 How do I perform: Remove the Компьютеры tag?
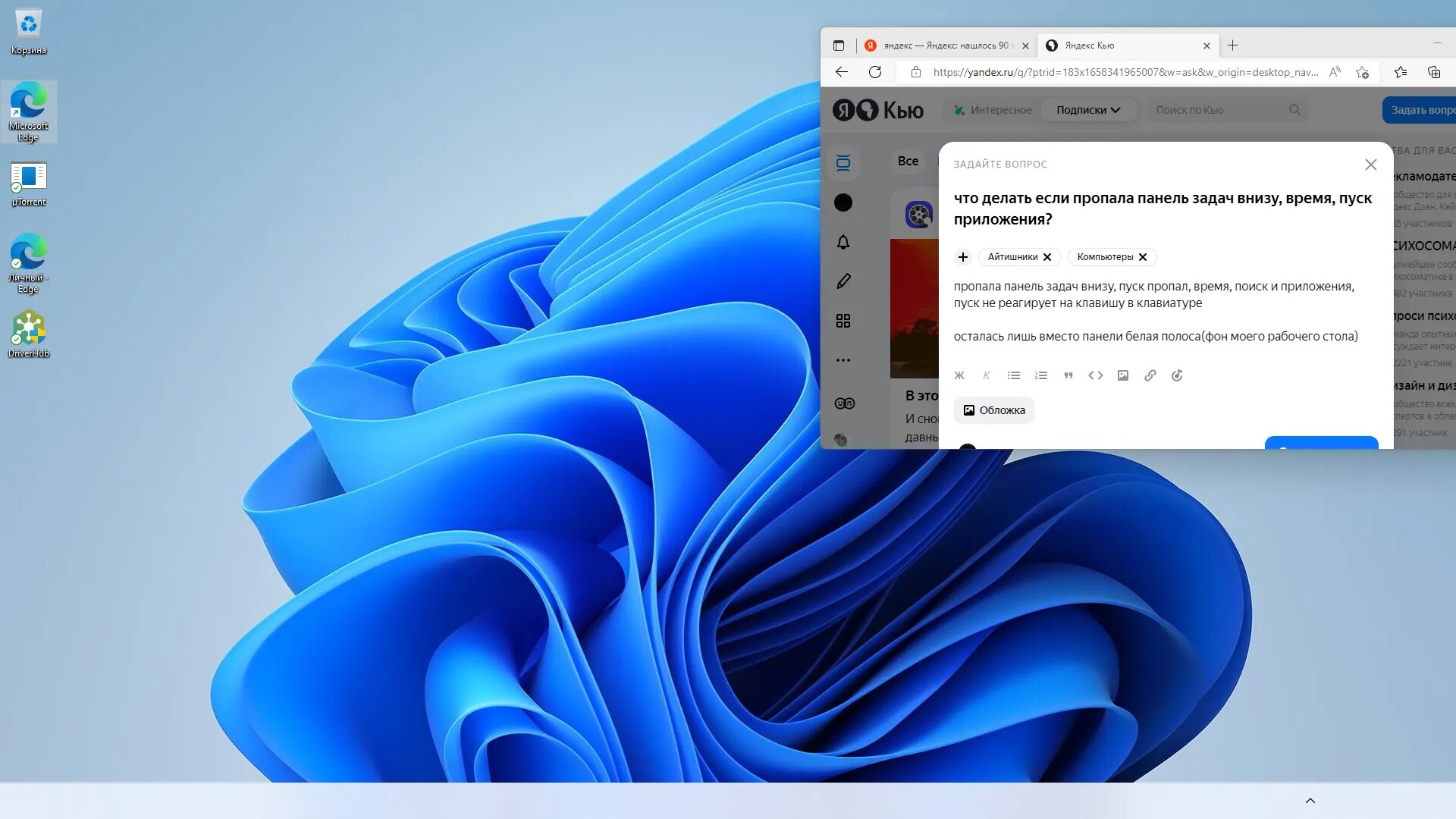coord(1143,257)
